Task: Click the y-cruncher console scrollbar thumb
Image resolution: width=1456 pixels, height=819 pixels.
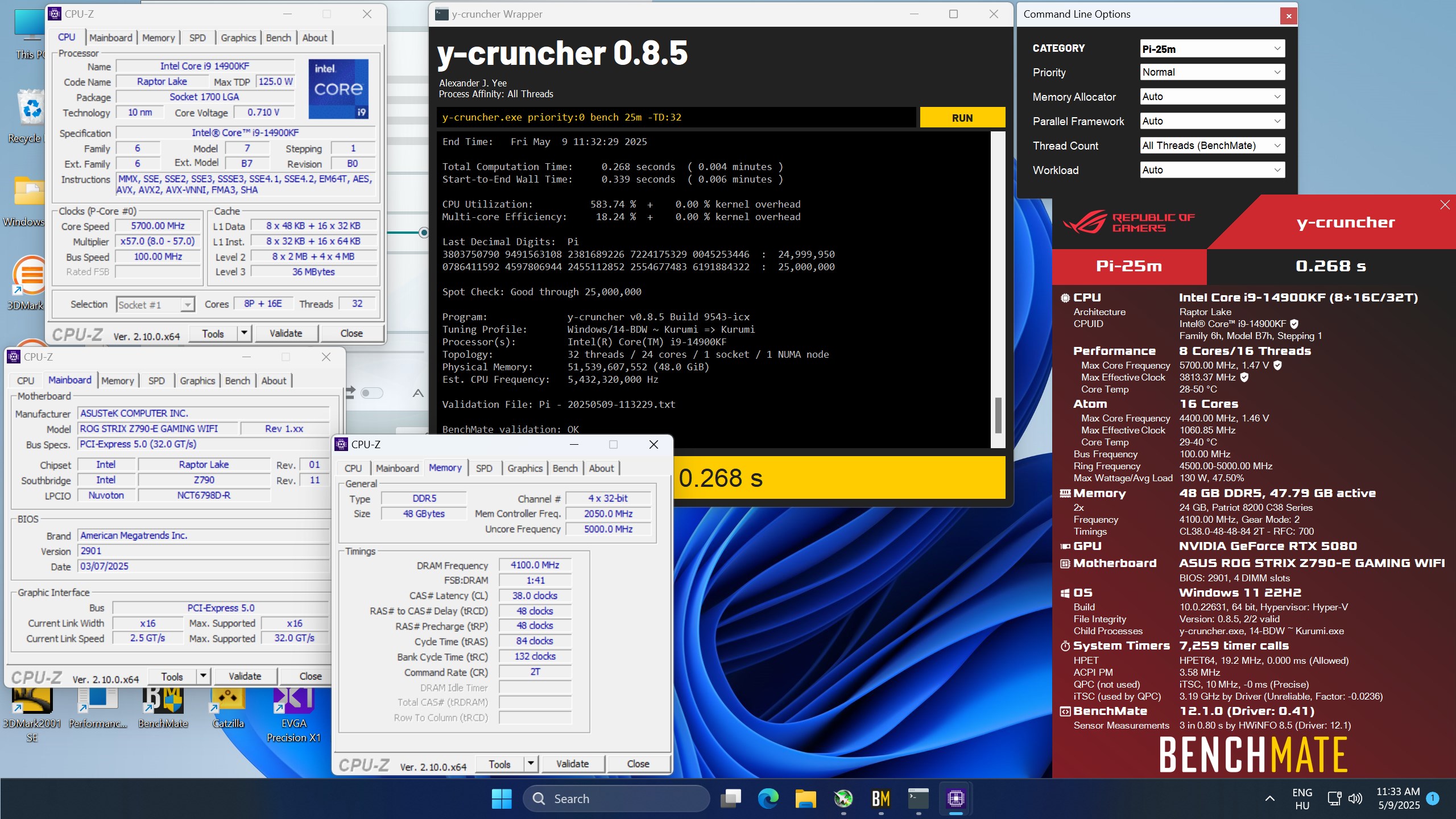Action: pyautogui.click(x=998, y=415)
